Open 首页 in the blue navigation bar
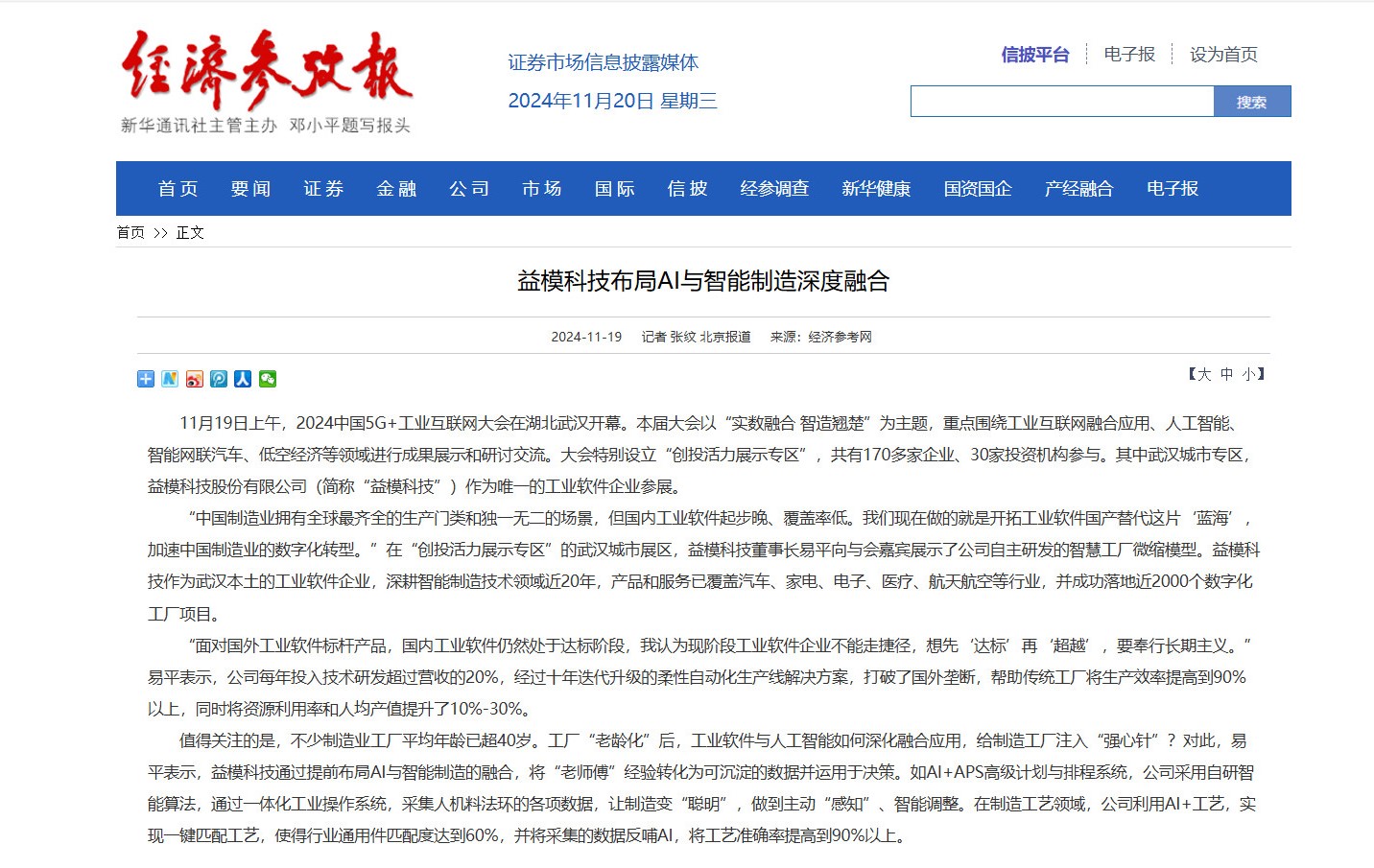Image resolution: width=1374 pixels, height=868 pixels. tap(178, 189)
